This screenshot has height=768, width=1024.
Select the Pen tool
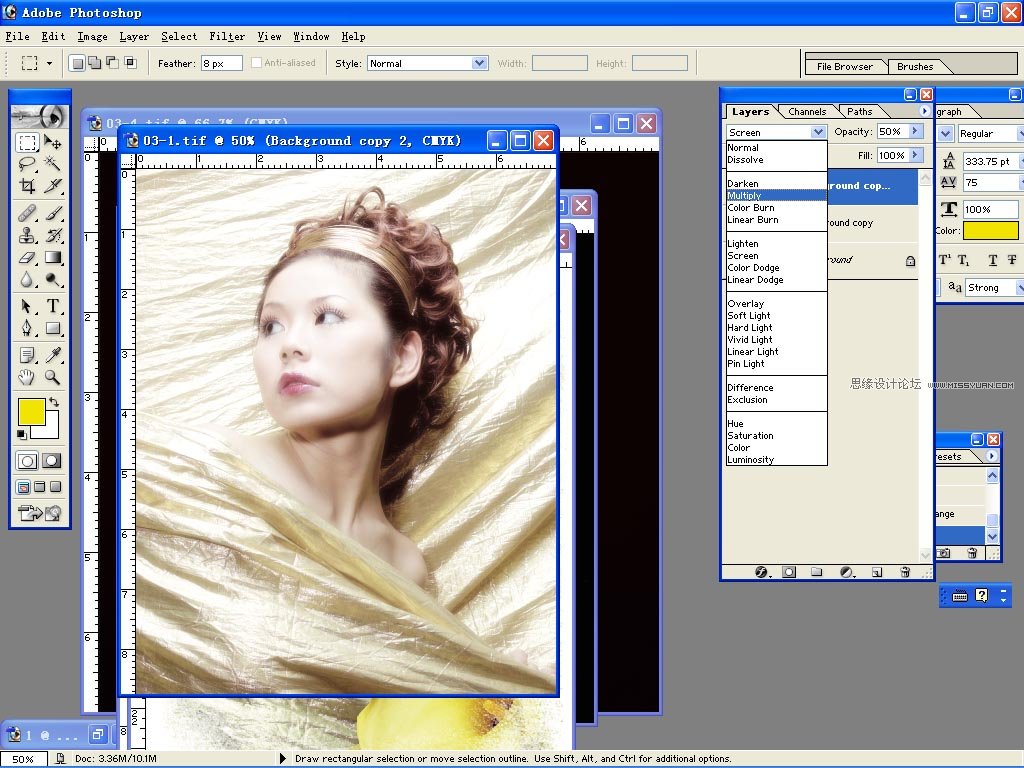point(27,328)
